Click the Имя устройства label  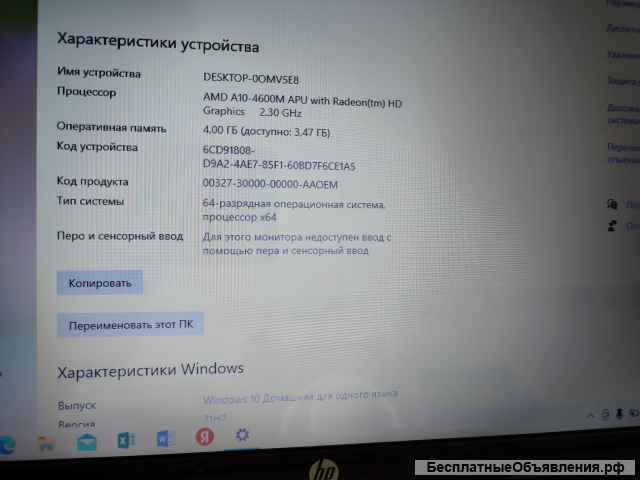point(99,73)
